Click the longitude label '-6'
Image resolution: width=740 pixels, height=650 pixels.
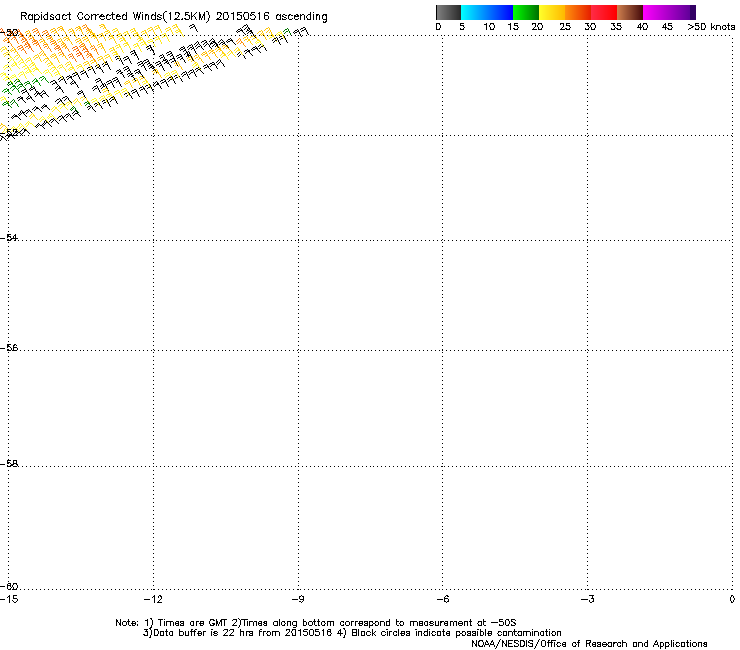[442, 599]
